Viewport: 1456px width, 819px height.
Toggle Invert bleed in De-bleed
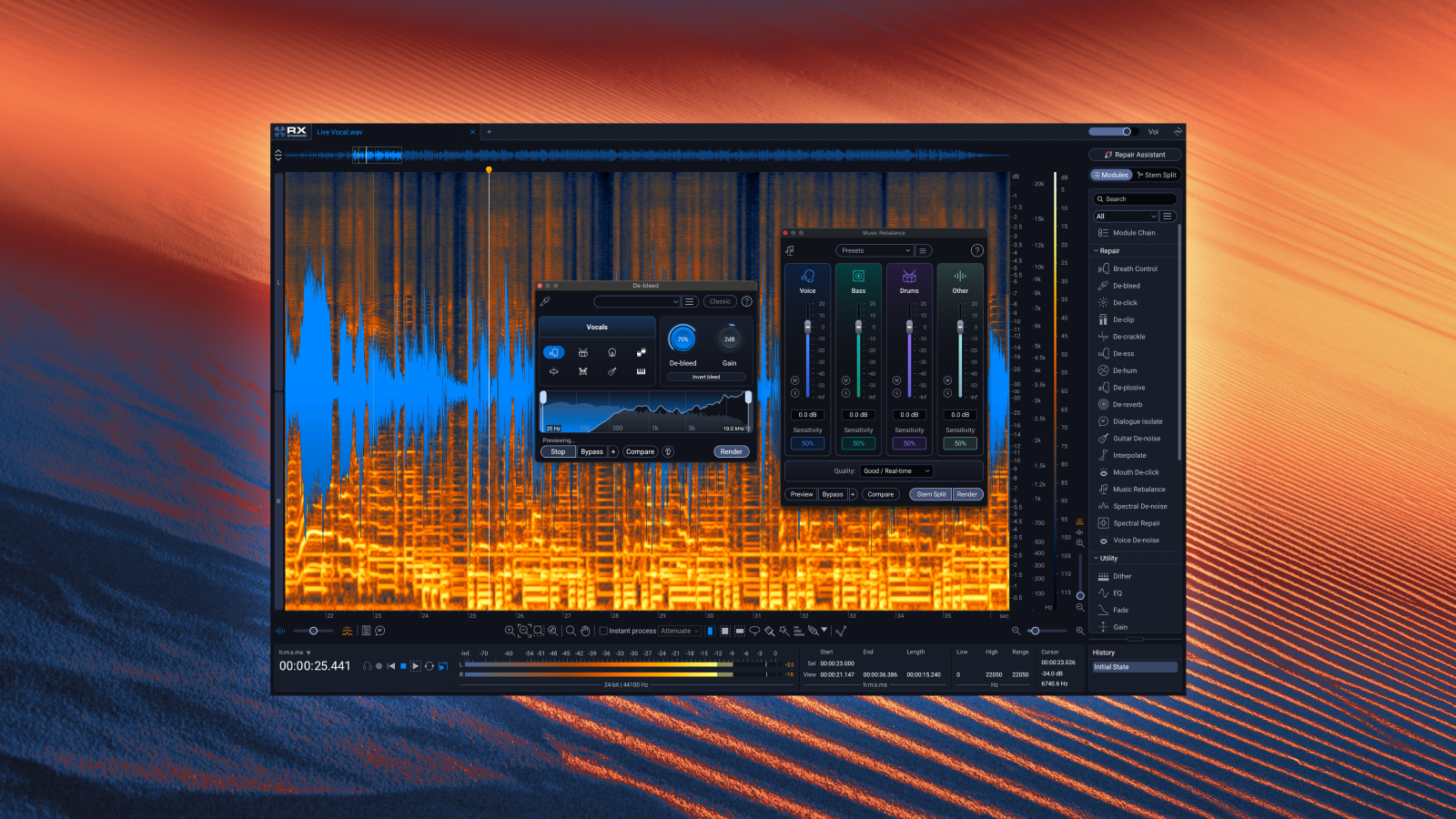(706, 377)
